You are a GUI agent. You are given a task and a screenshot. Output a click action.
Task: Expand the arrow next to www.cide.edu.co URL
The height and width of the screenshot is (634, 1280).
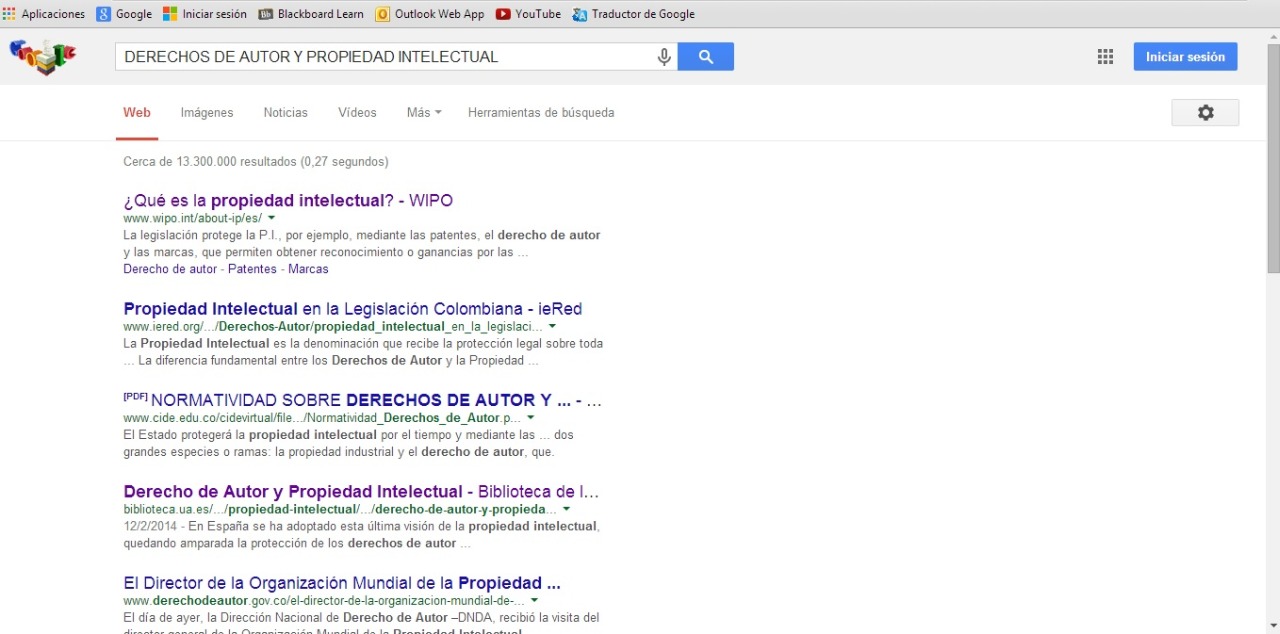coord(531,418)
